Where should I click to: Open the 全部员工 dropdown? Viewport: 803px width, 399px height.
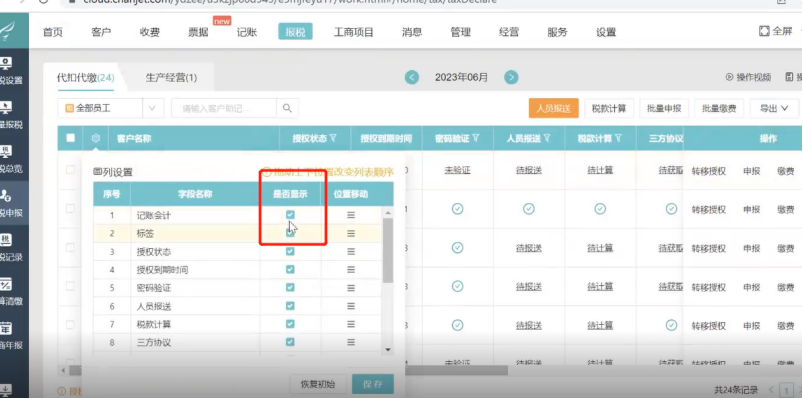pos(110,108)
